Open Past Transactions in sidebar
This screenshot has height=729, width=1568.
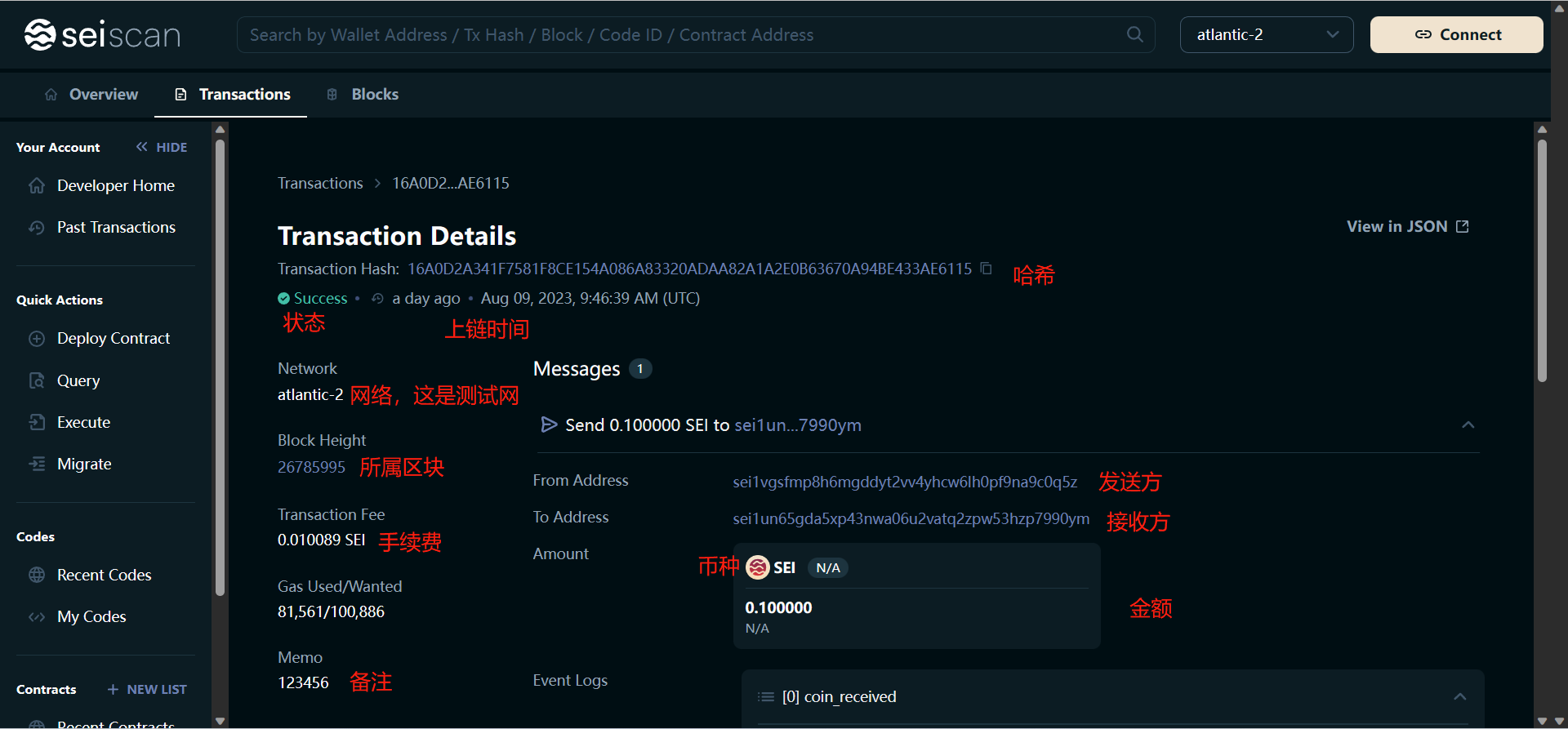(102, 227)
